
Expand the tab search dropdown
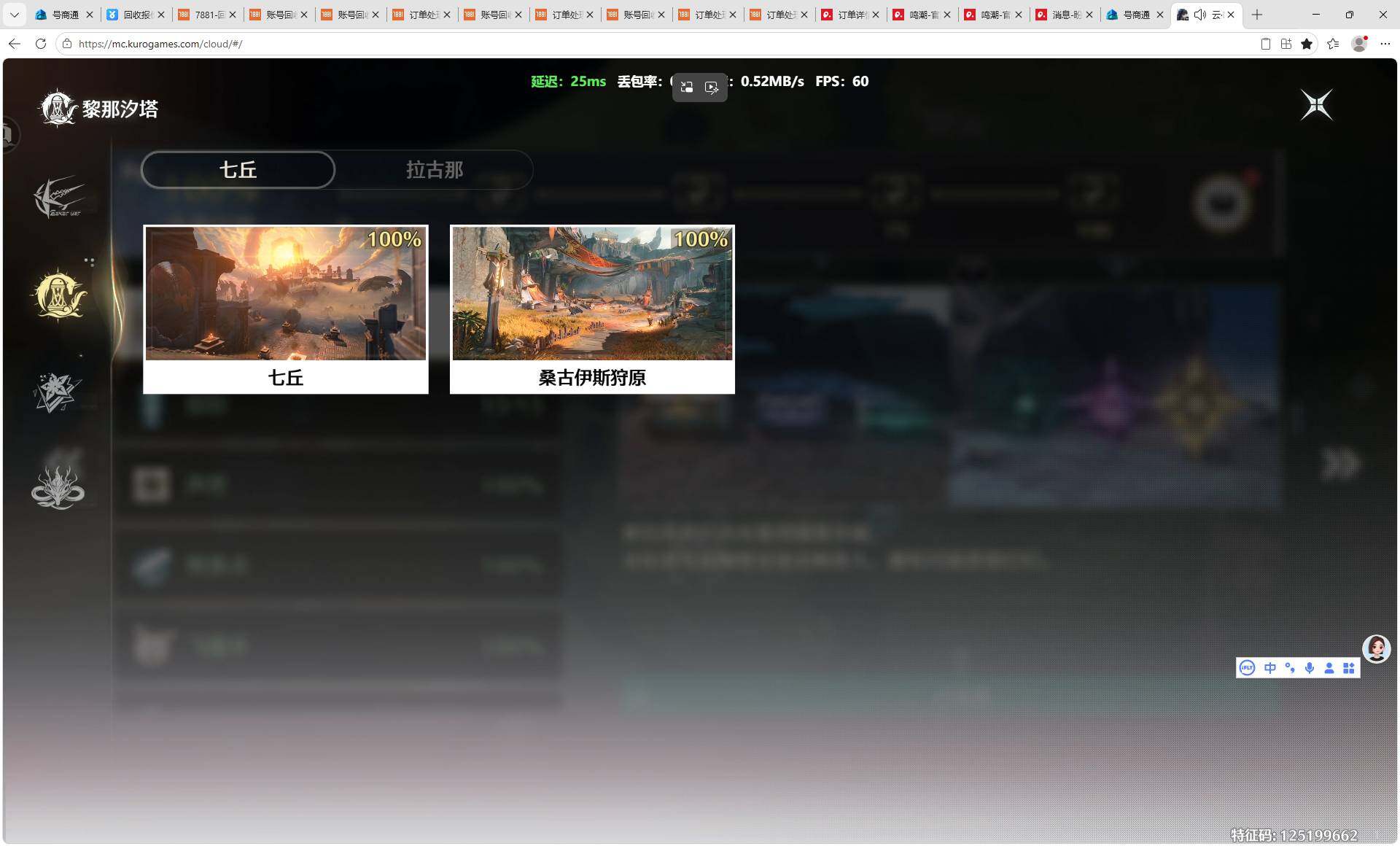tap(14, 15)
